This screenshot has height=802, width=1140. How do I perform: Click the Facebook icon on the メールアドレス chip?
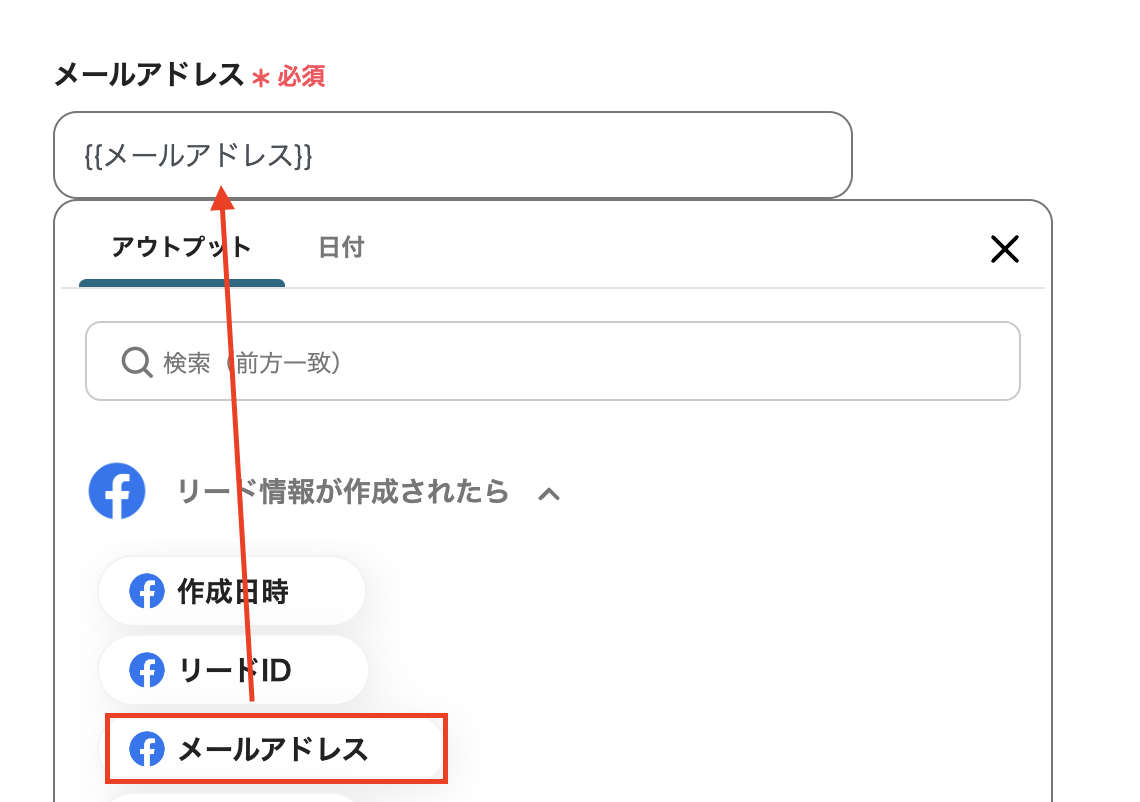(x=147, y=748)
